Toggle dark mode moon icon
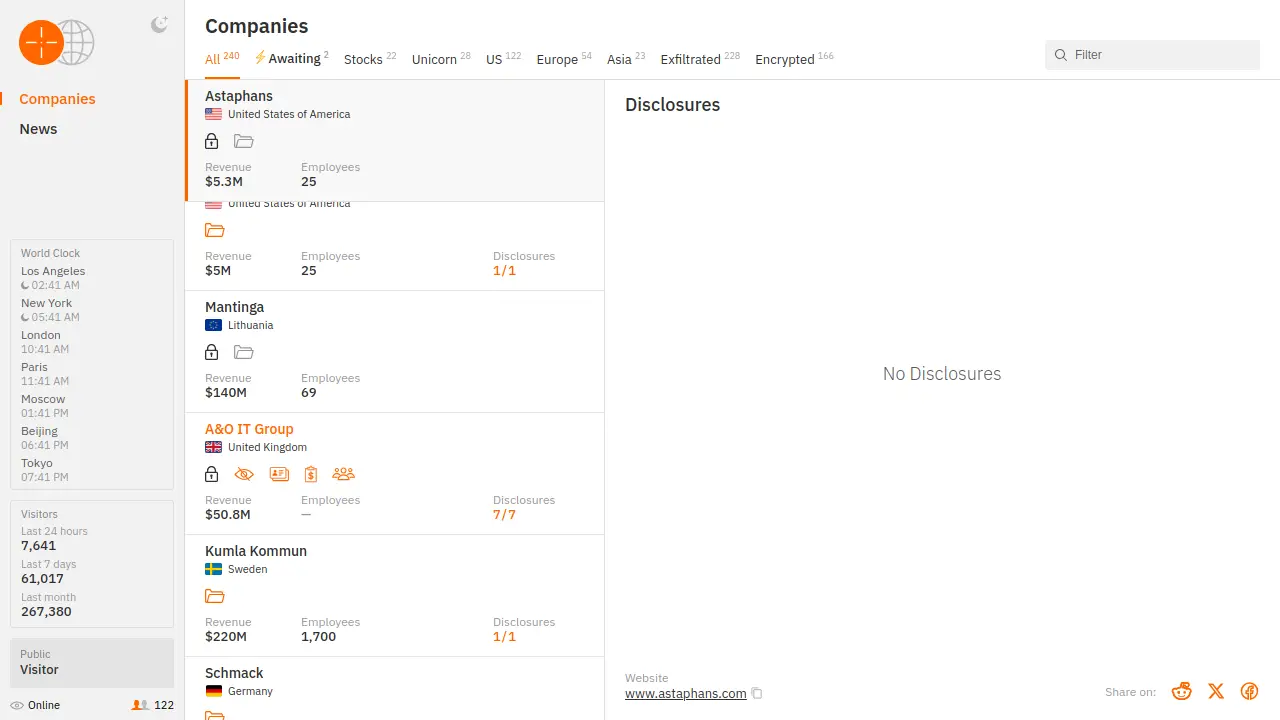The width and height of the screenshot is (1280, 720). [x=159, y=25]
